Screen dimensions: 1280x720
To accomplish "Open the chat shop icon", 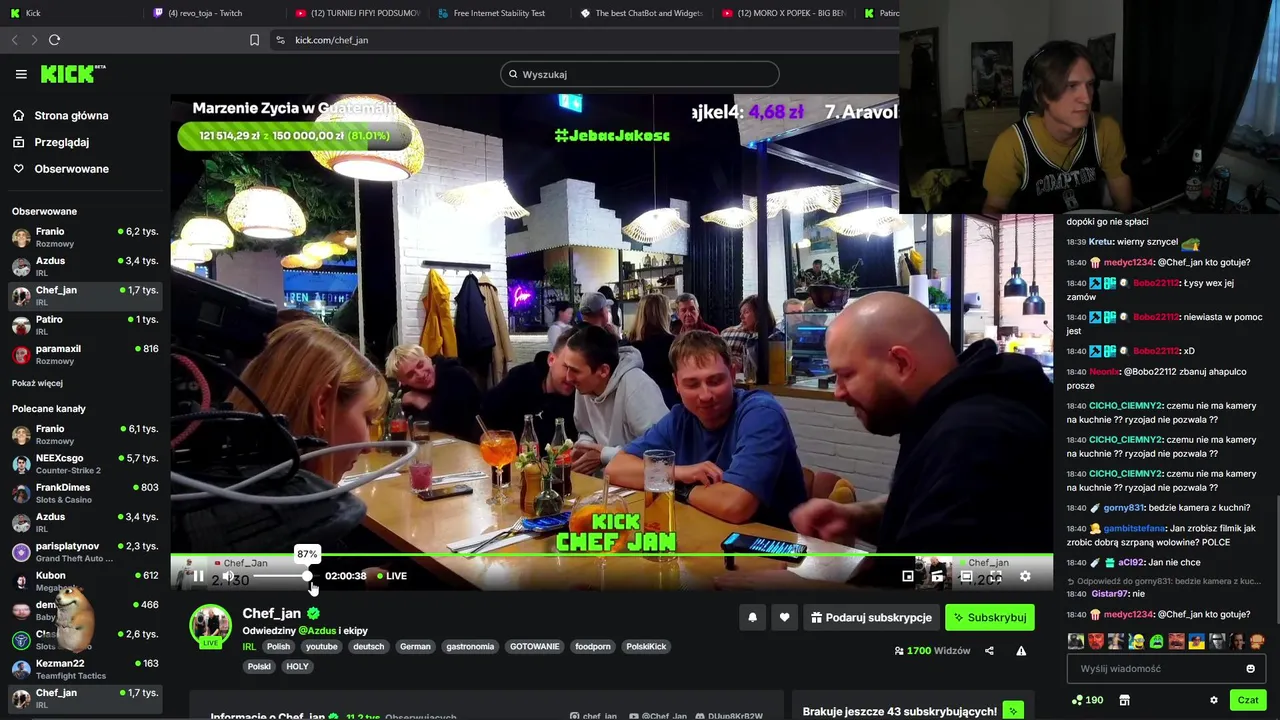I will pyautogui.click(x=1124, y=700).
